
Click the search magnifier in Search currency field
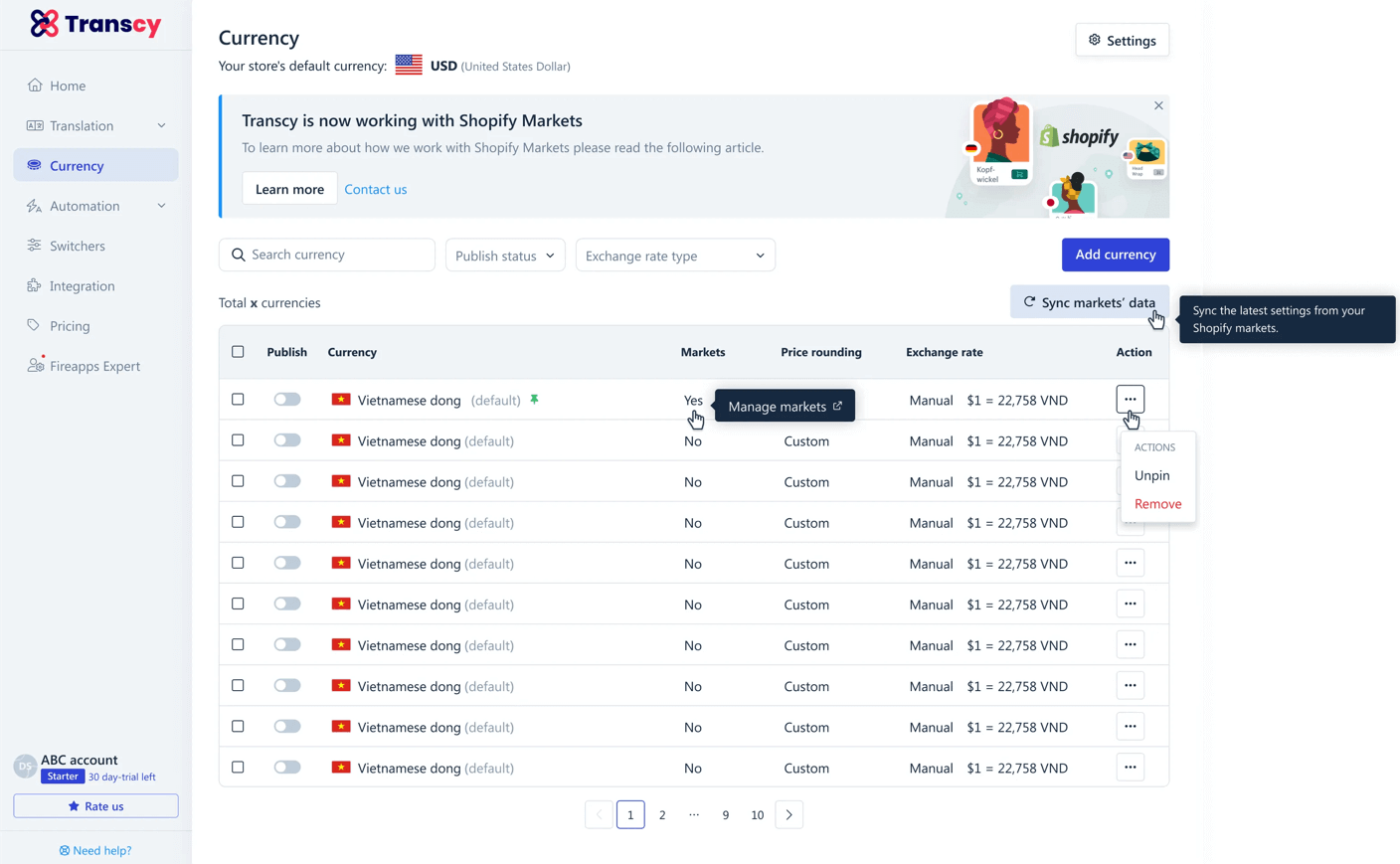239,255
